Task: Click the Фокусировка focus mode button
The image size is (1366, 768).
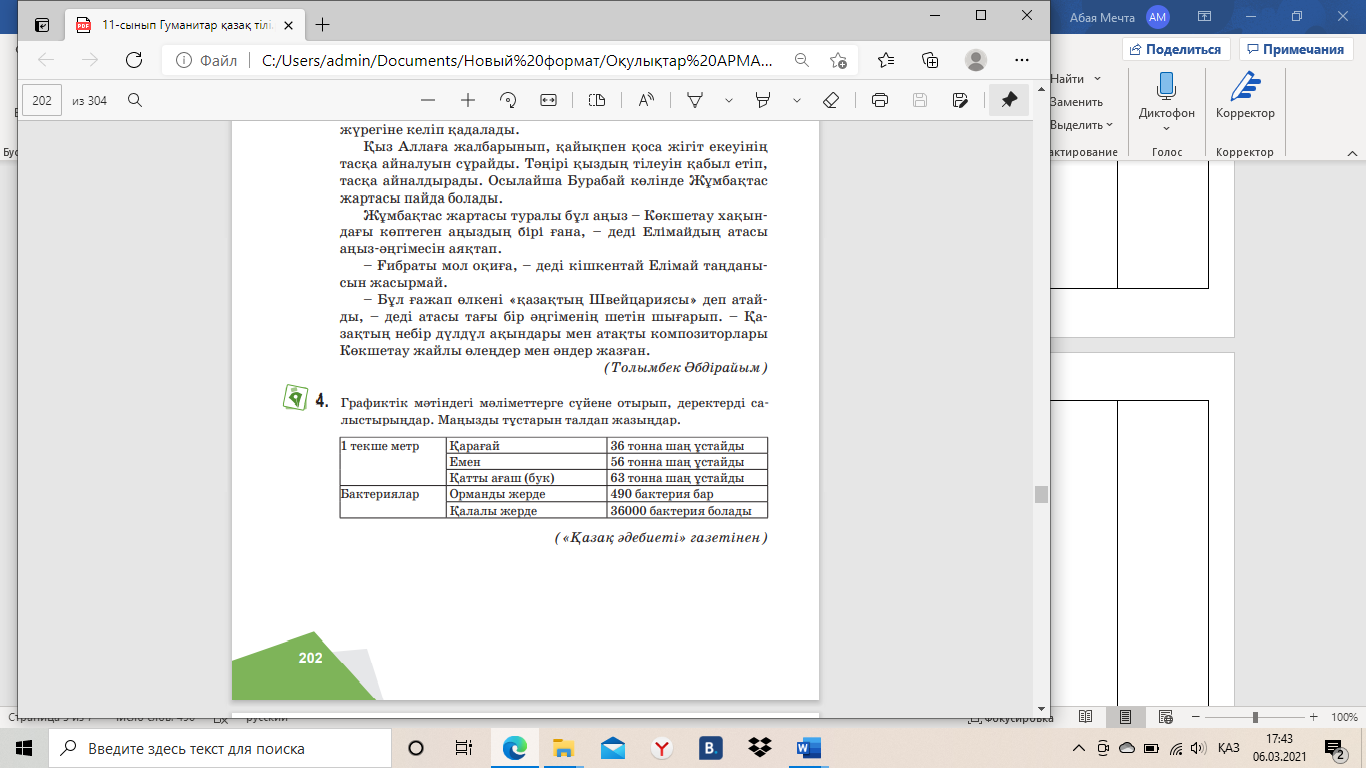Action: coord(1011,718)
